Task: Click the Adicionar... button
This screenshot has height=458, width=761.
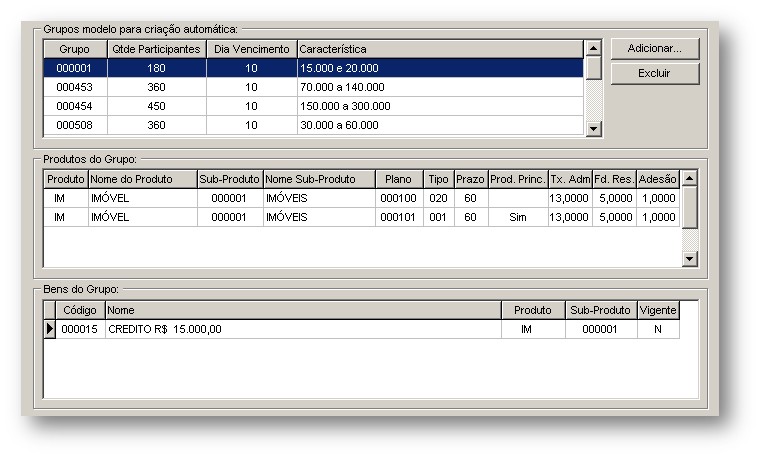Action: [x=655, y=49]
